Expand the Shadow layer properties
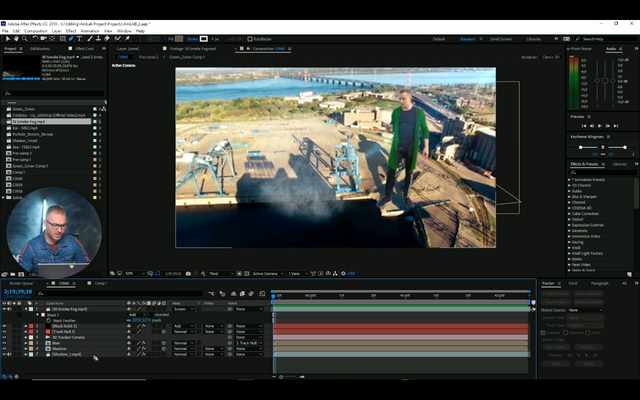This screenshot has width=640, height=400. pos(26,348)
